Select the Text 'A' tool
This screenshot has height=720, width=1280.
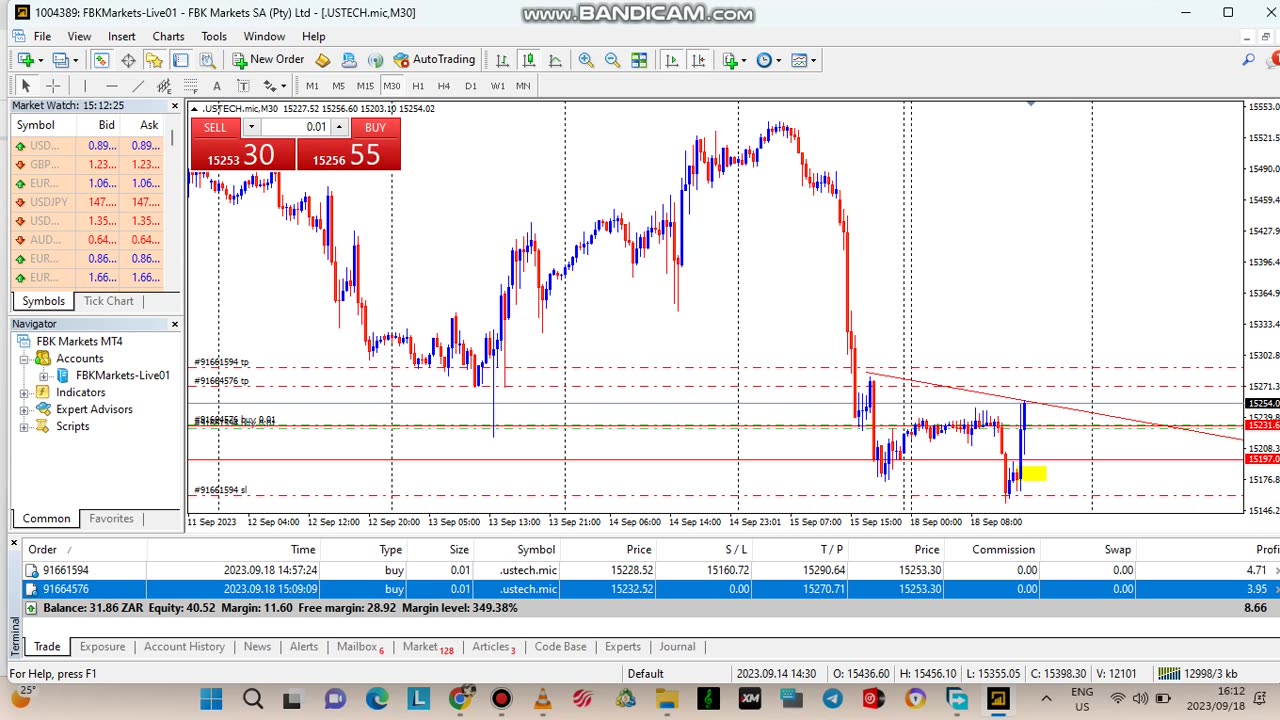pos(216,86)
